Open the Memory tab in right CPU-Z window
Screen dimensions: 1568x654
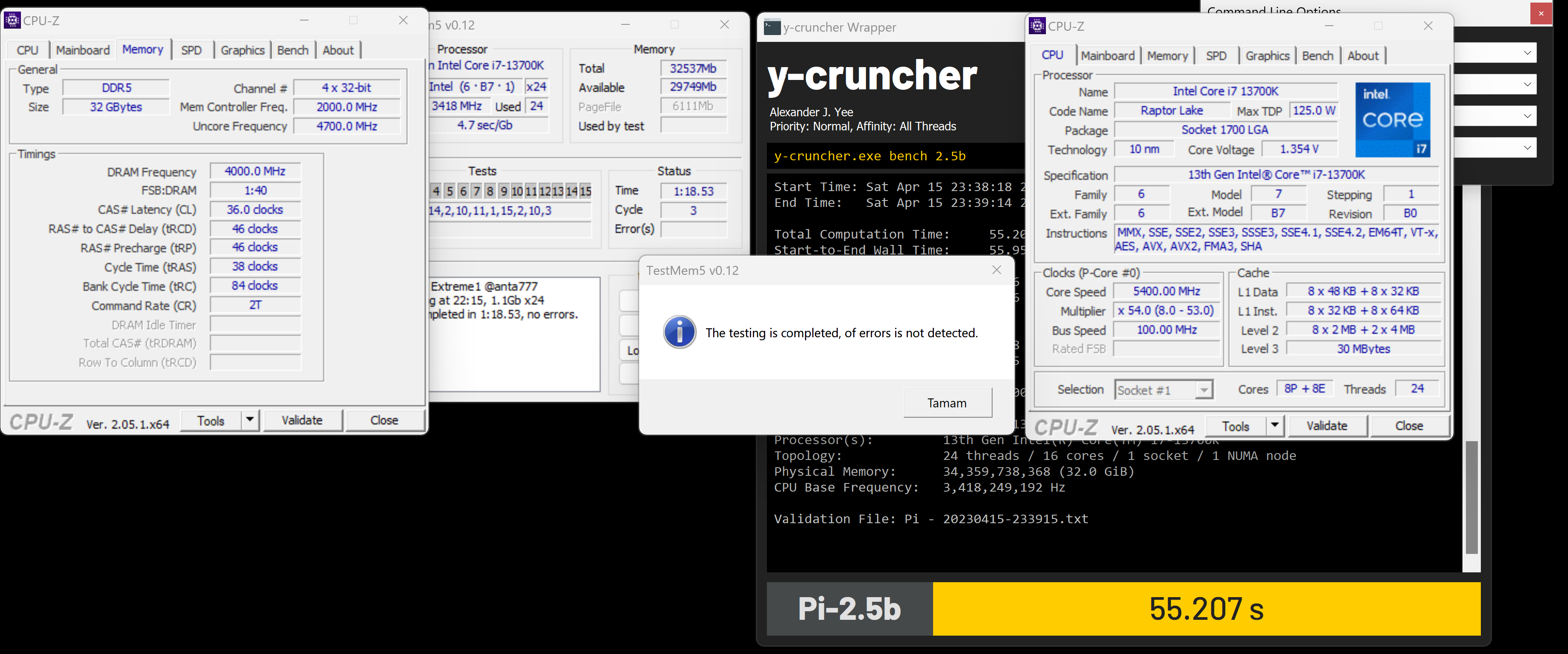click(x=1168, y=56)
